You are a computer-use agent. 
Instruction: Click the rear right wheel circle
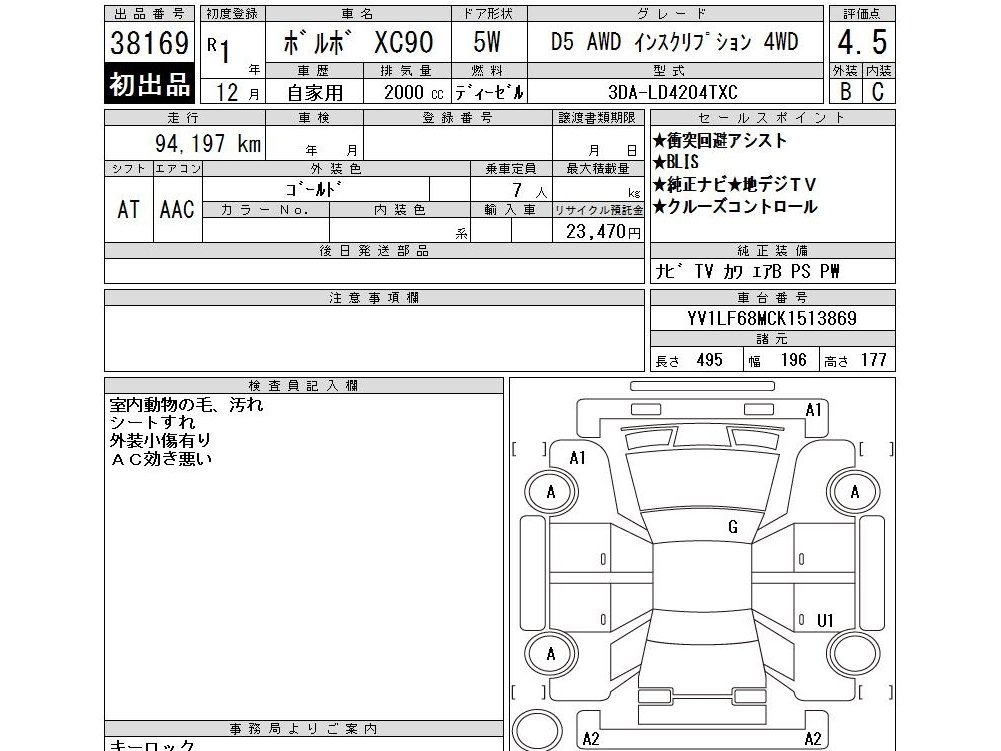(x=854, y=654)
